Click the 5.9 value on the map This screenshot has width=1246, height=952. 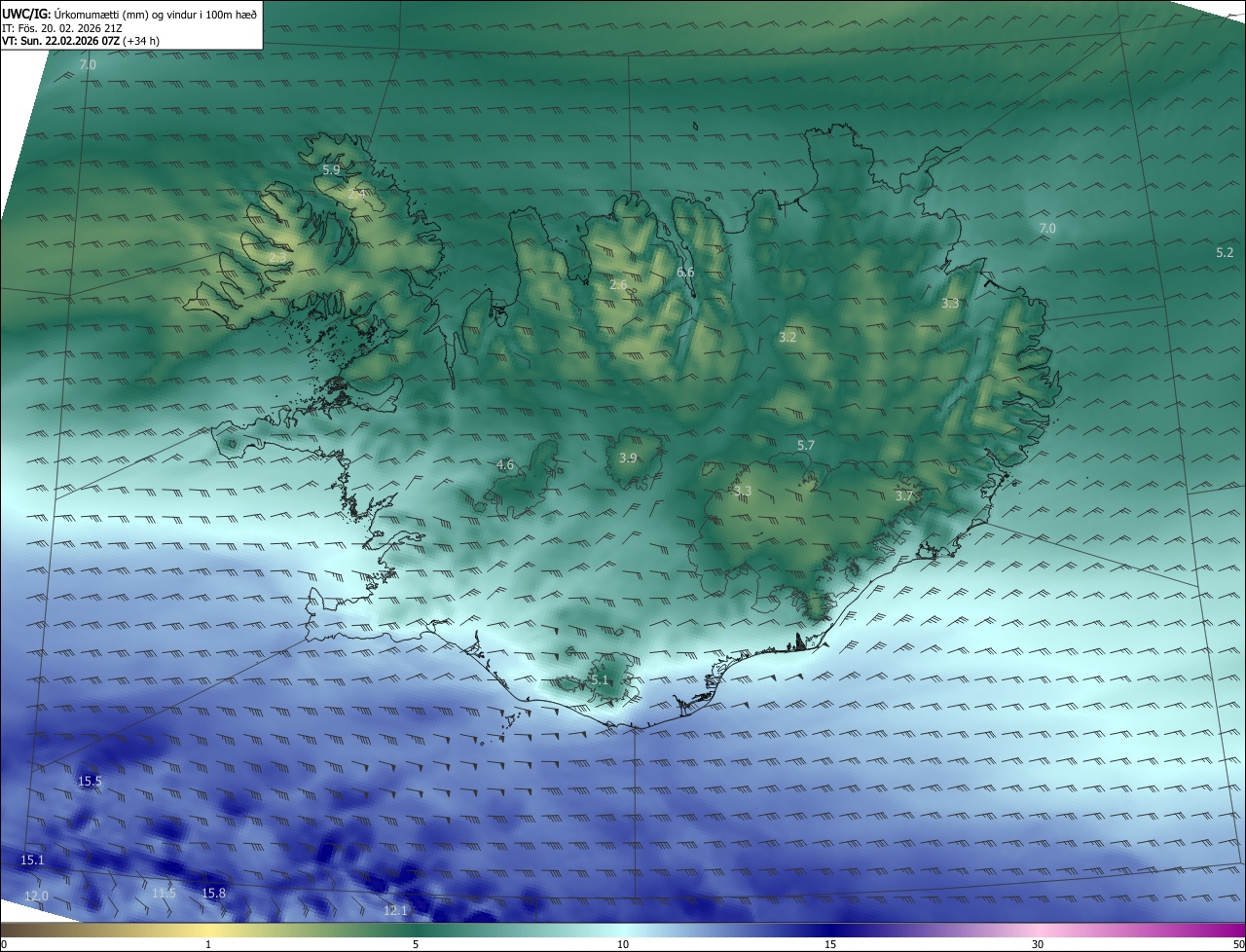click(x=331, y=169)
